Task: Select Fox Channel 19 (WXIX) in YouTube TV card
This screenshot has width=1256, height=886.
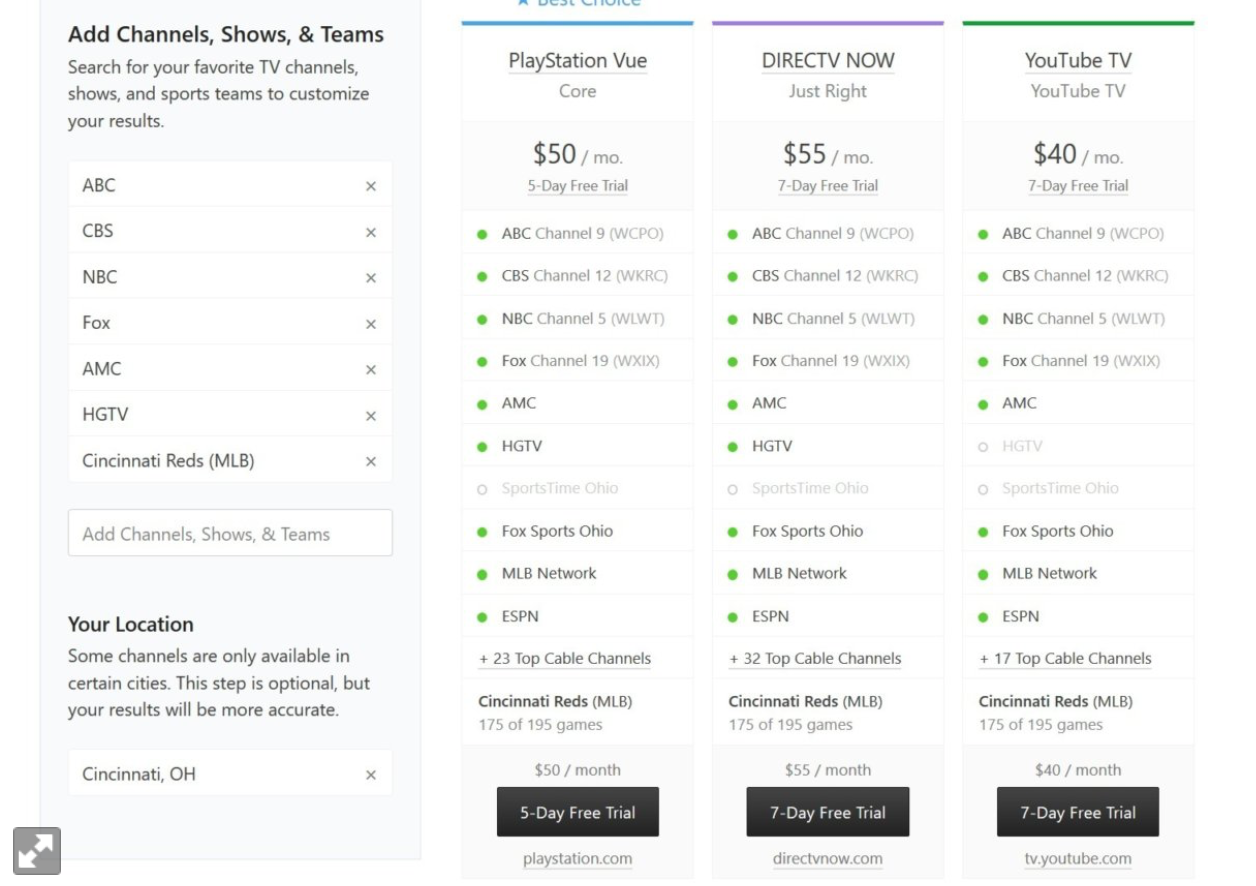Action: click(1080, 361)
